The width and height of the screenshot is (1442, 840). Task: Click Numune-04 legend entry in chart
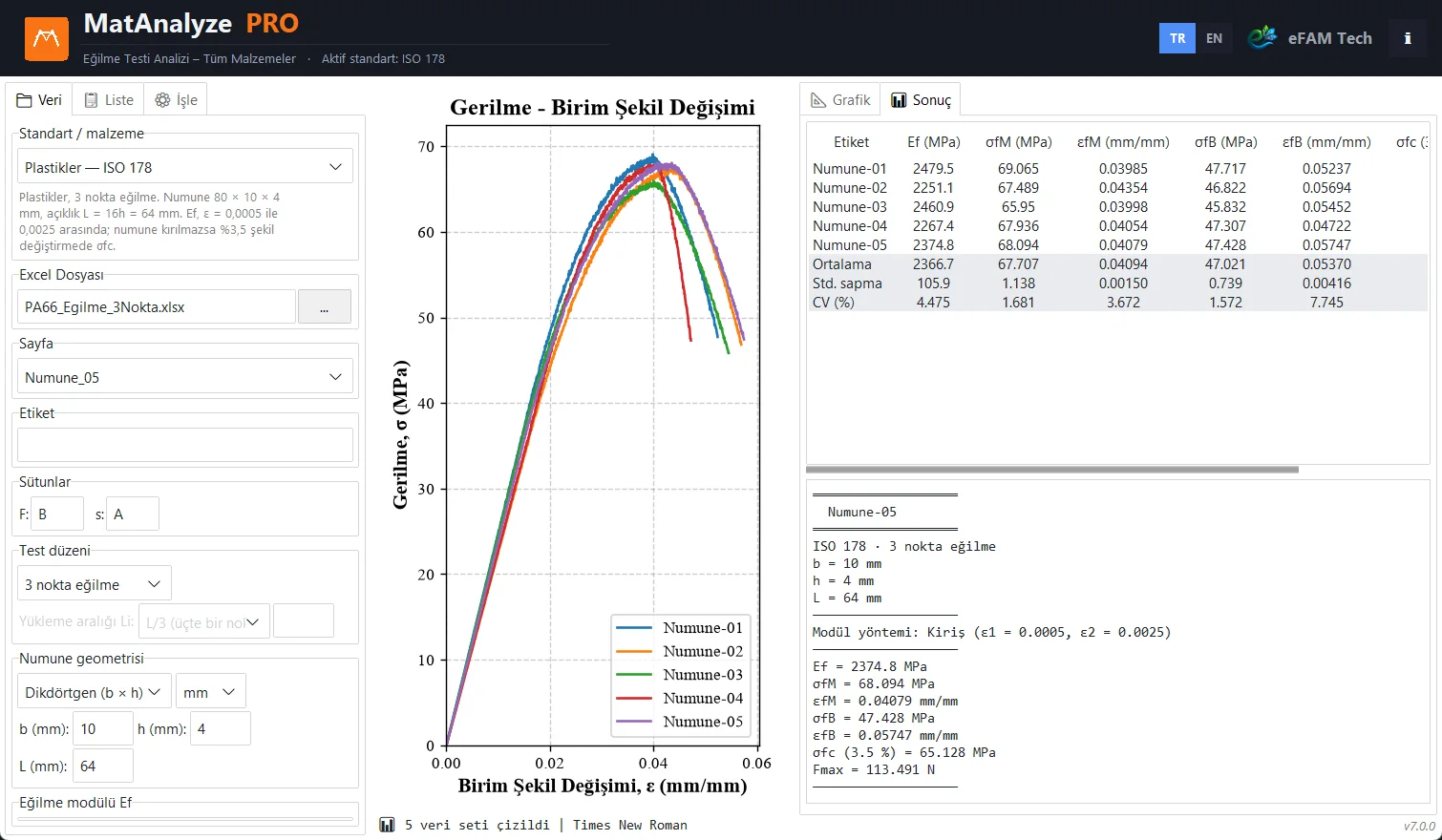click(680, 699)
